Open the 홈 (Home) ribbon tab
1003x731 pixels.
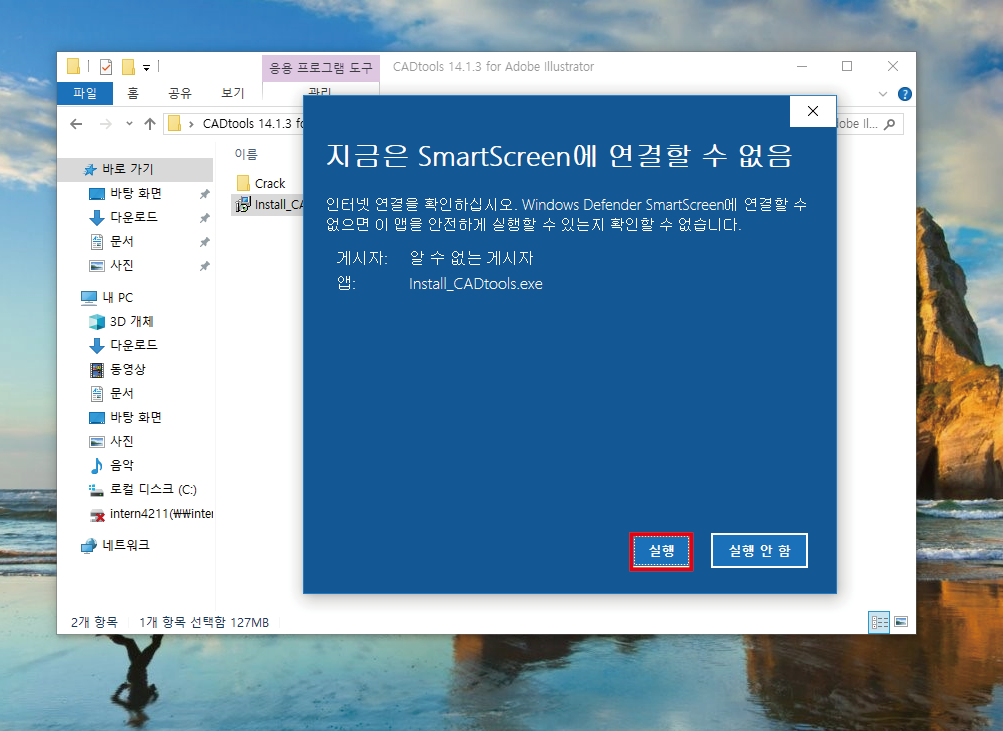pyautogui.click(x=133, y=93)
